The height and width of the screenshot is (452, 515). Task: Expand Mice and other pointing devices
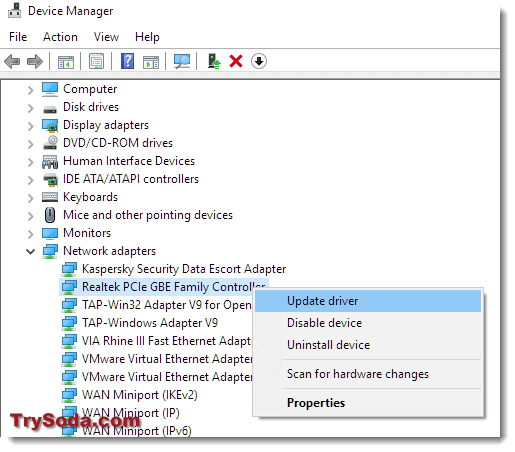(30, 216)
